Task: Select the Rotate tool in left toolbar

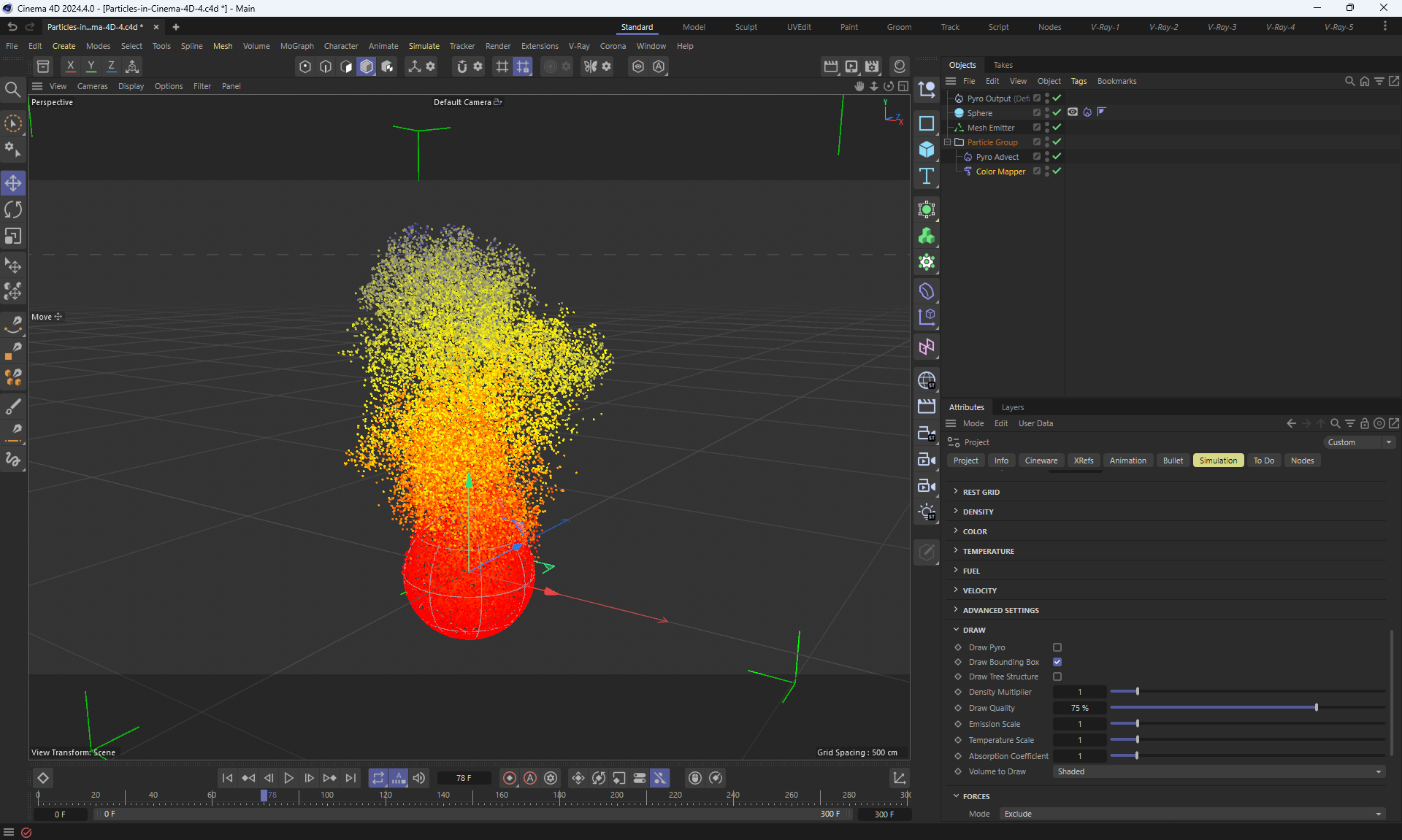Action: (13, 209)
